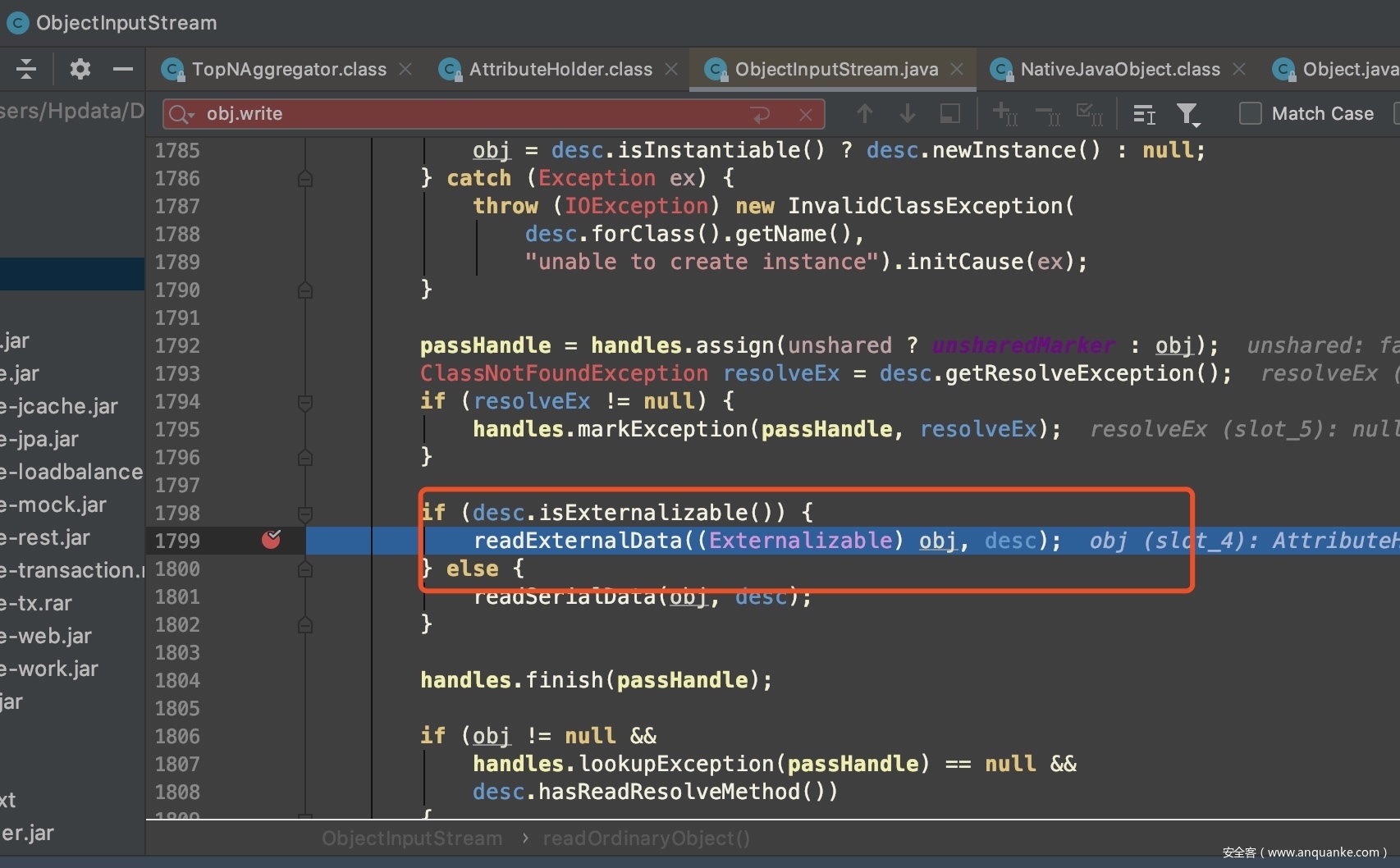
Task: Collapse the if block fold marker at line 1794
Action: [x=305, y=402]
